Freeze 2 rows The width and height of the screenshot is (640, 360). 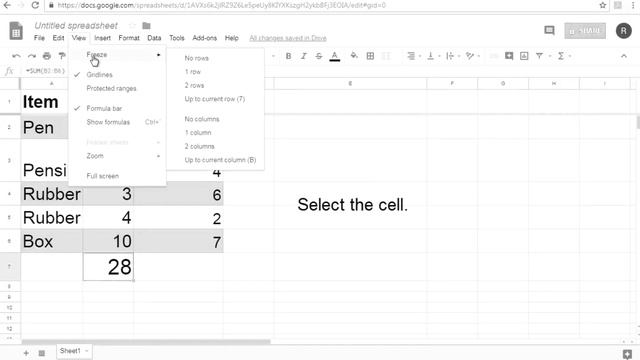coord(216,85)
